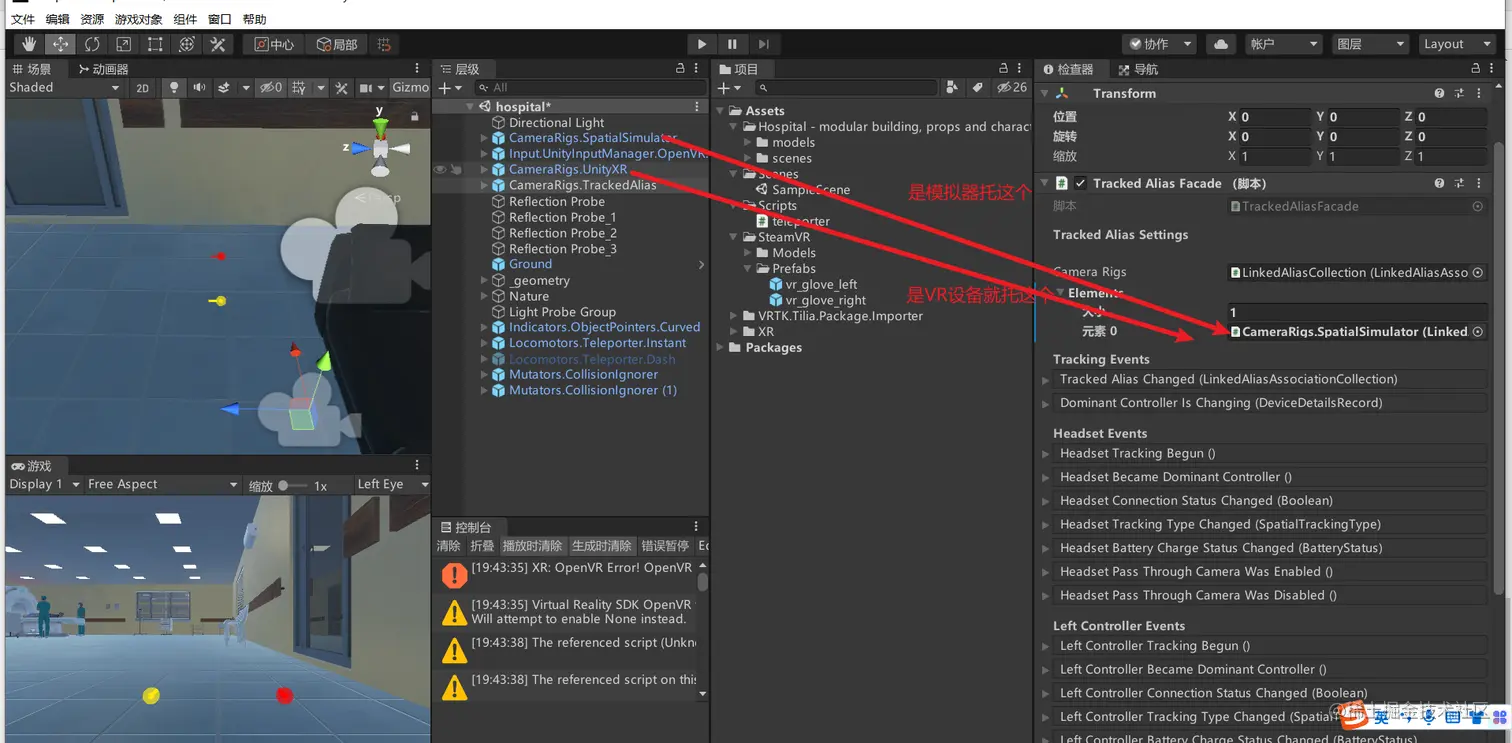Screen dimensions: 1512x743
Task: Open Scene camera settings icon
Action: click(366, 88)
